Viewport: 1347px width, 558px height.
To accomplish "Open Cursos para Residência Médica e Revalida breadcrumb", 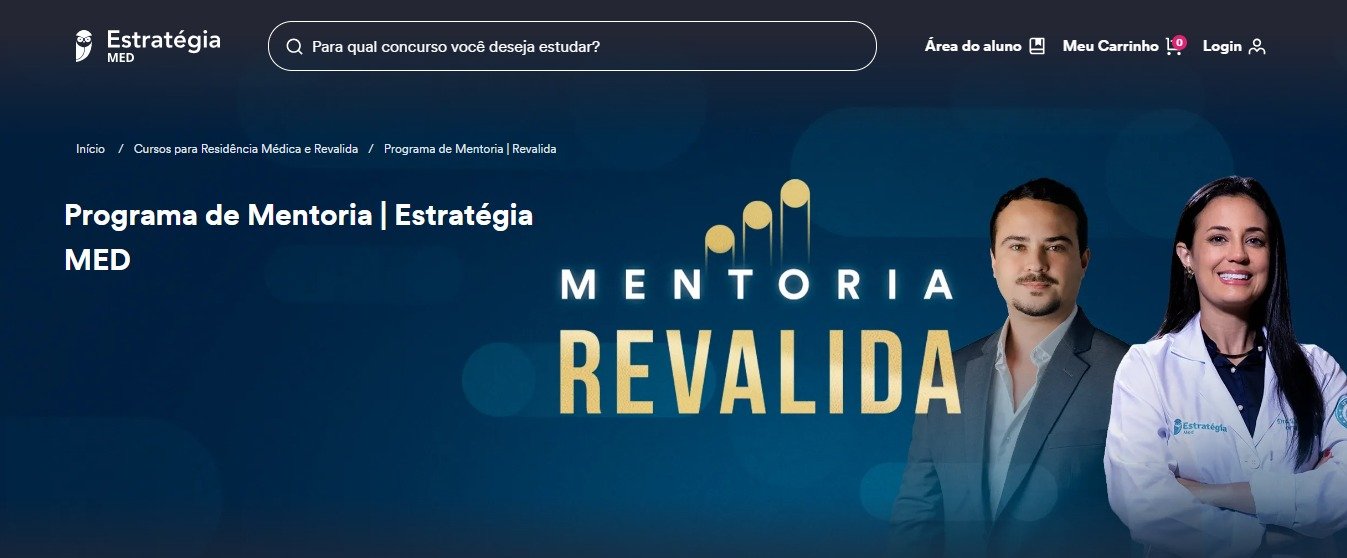I will (x=246, y=149).
